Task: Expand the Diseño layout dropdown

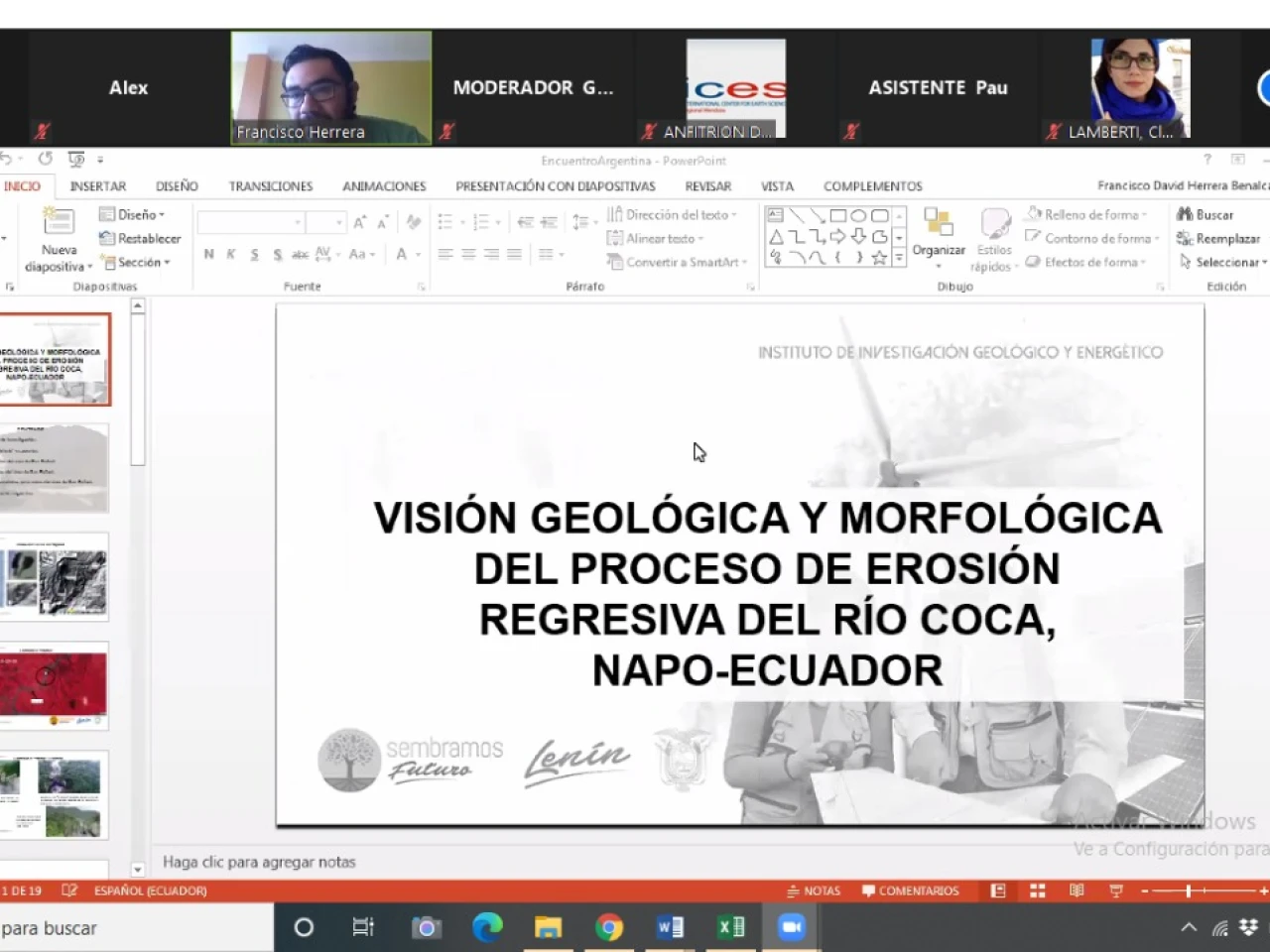Action: click(x=134, y=214)
